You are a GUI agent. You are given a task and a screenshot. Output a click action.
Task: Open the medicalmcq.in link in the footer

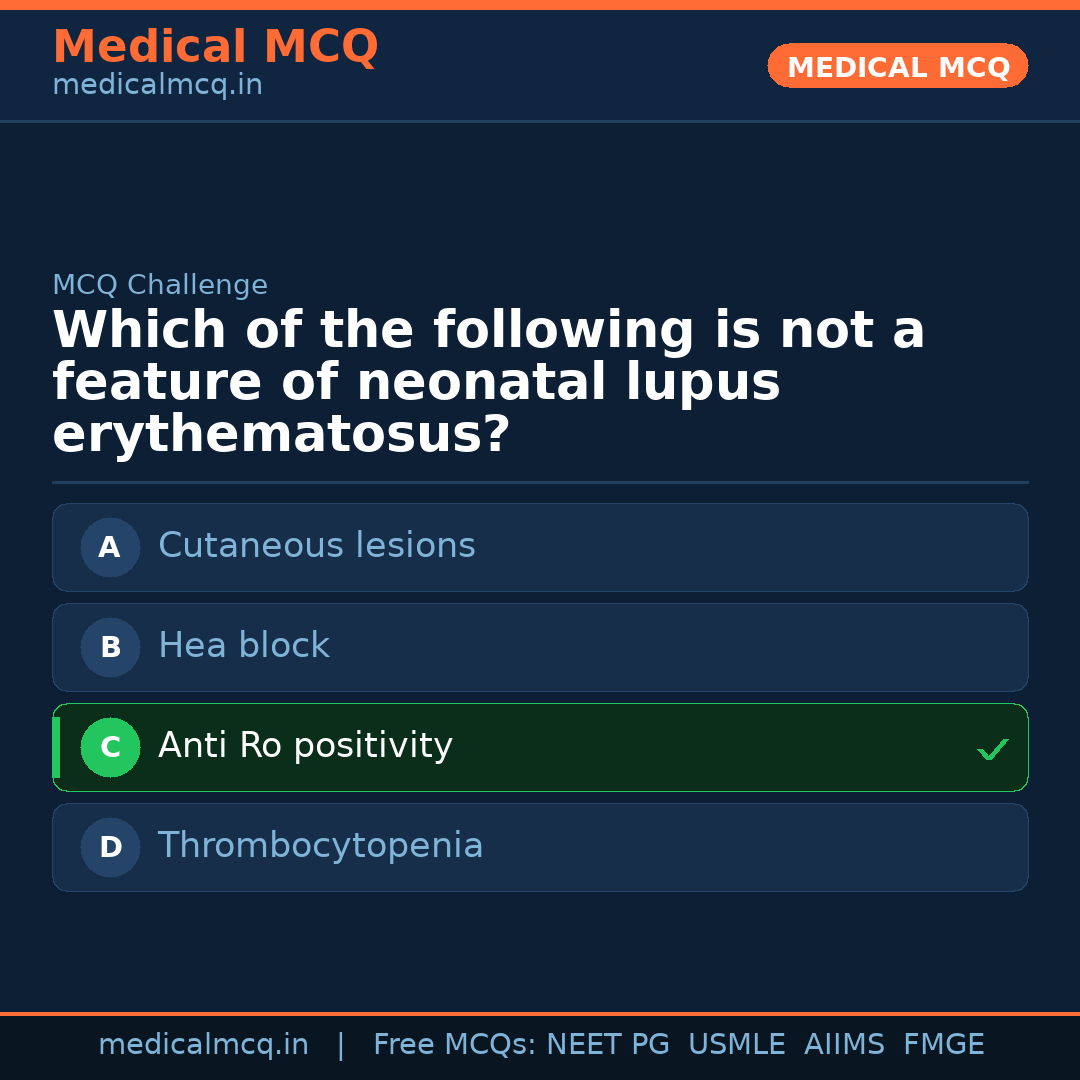click(203, 1045)
